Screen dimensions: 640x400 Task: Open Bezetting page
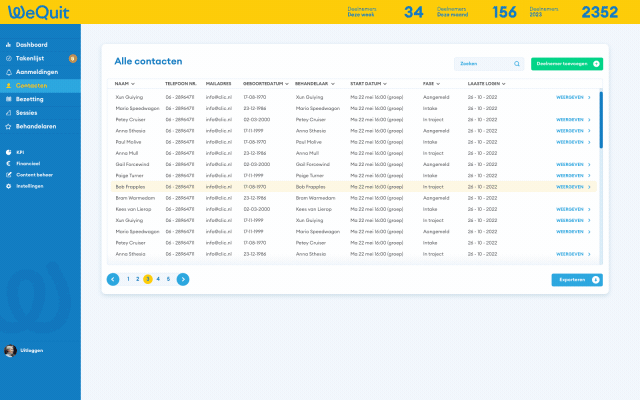29,99
